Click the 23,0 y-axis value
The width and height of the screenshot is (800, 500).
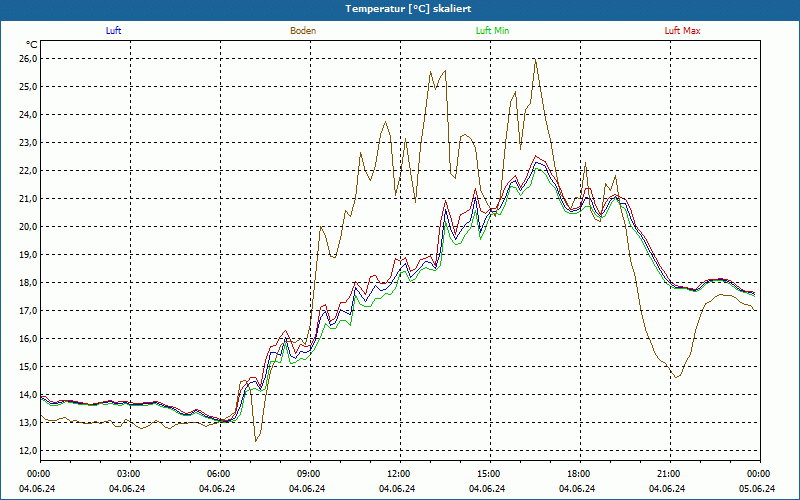pos(29,143)
